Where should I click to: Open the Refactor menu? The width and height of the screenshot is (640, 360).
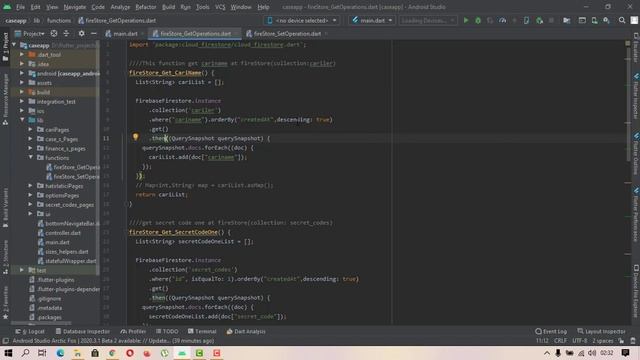coord(146,7)
